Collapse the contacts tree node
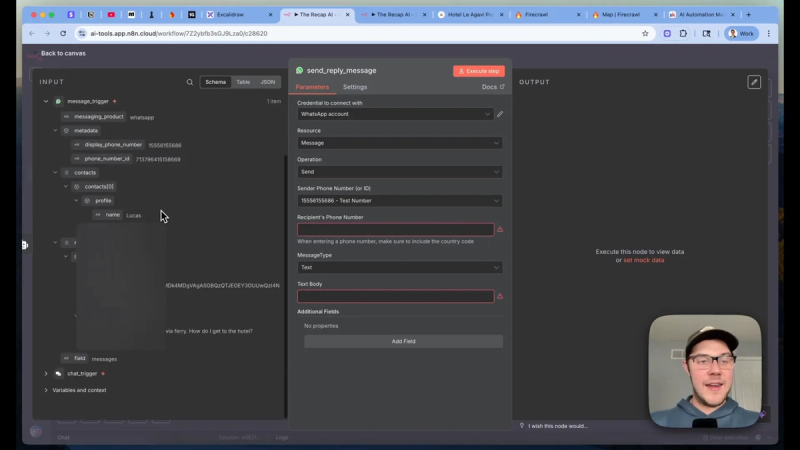The width and height of the screenshot is (800, 450). pos(55,172)
